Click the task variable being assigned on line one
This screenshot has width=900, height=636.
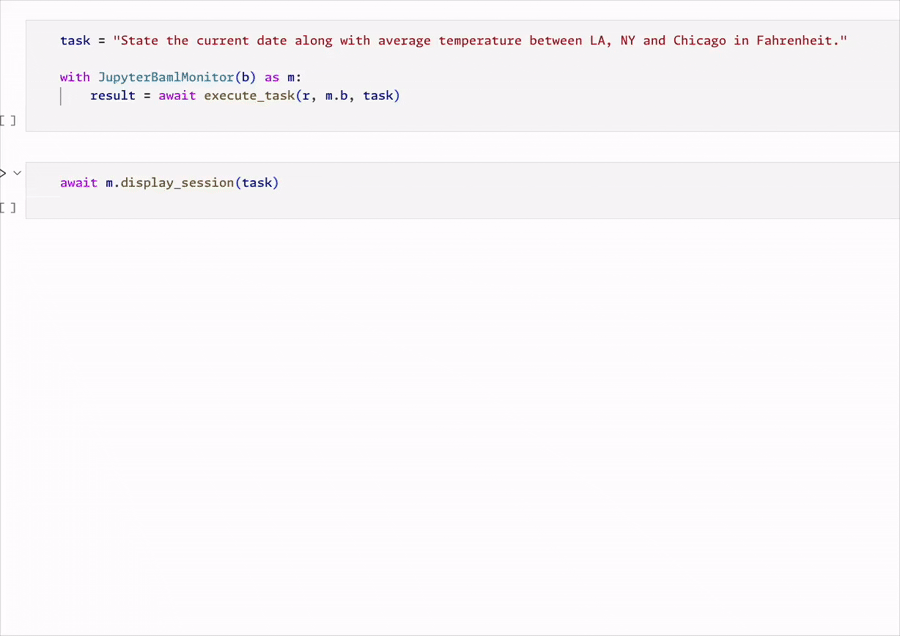tap(74, 41)
